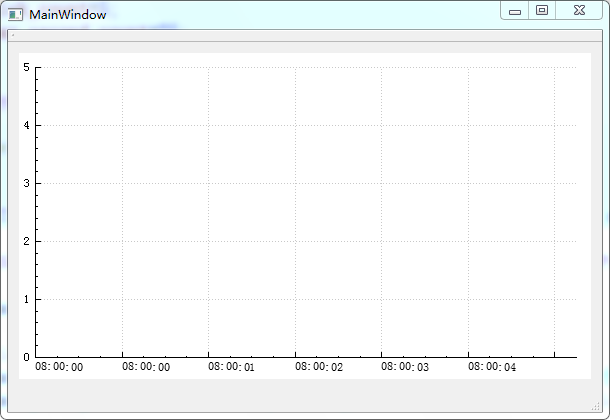
Task: Click the toolbar handle below the title bar
Action: pyautogui.click(x=13, y=35)
